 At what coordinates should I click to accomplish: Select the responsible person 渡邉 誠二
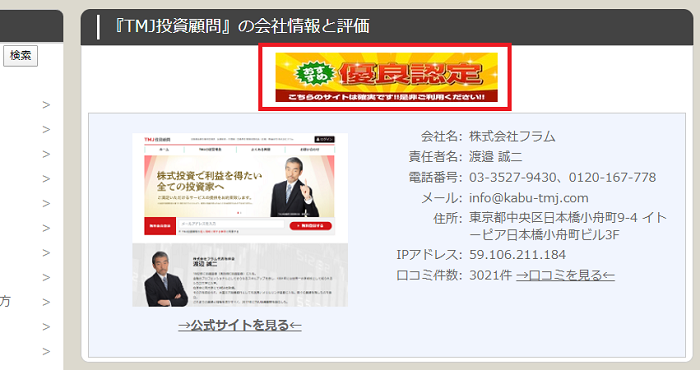click(496, 157)
